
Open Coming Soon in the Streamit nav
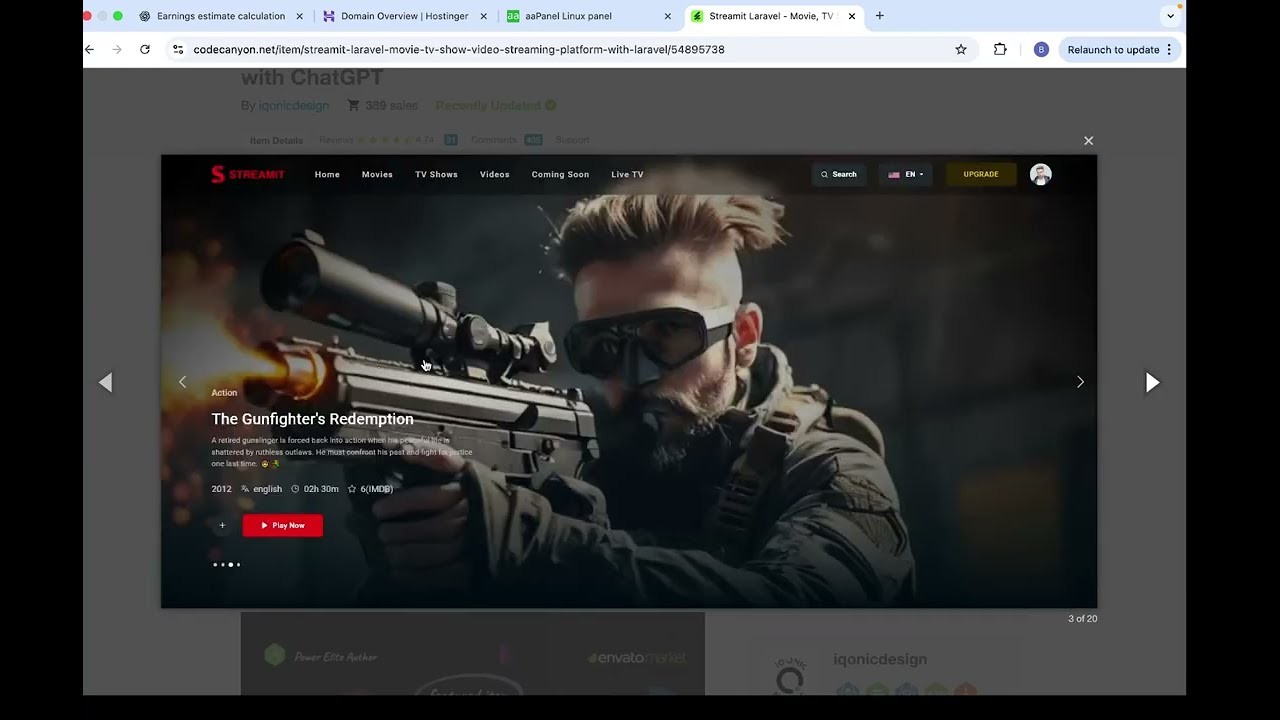(x=560, y=174)
